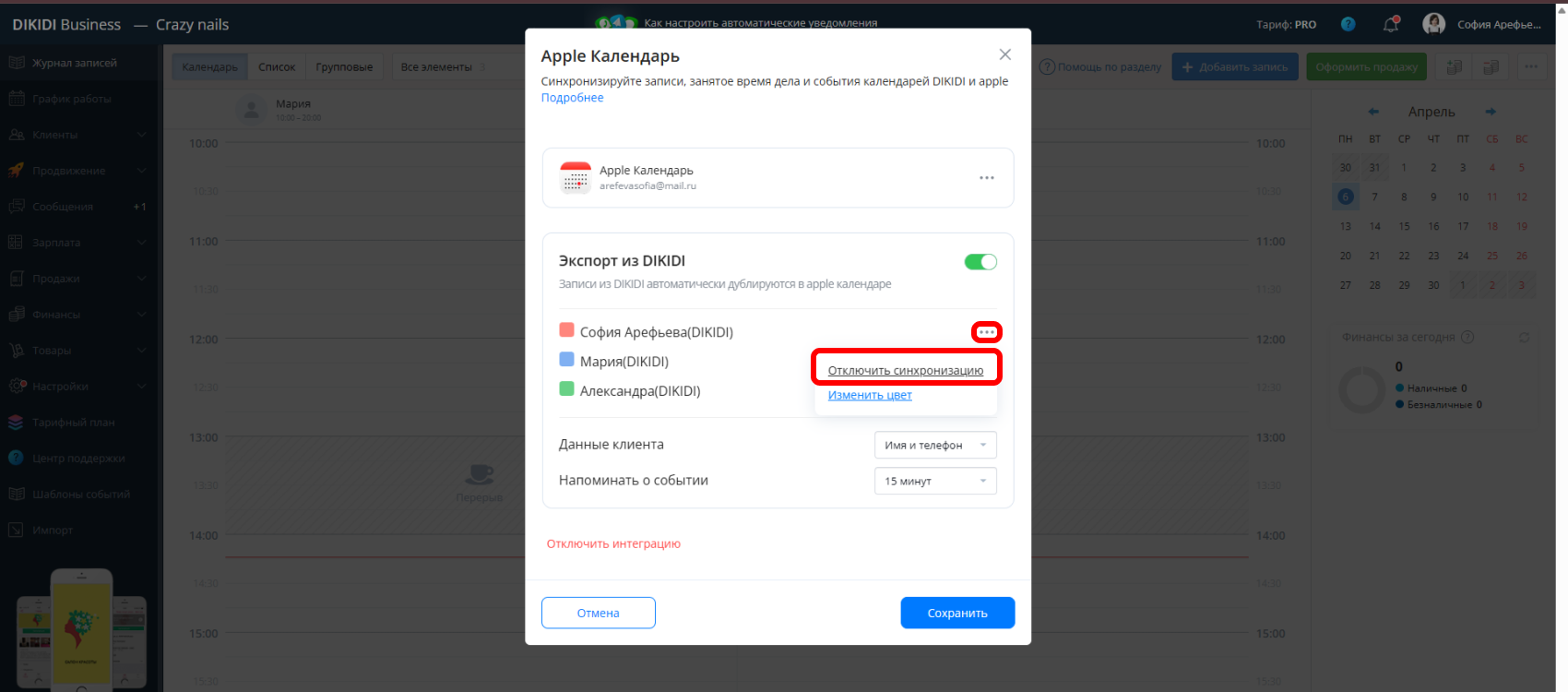
Task: Click the notification bell icon
Action: (1391, 25)
